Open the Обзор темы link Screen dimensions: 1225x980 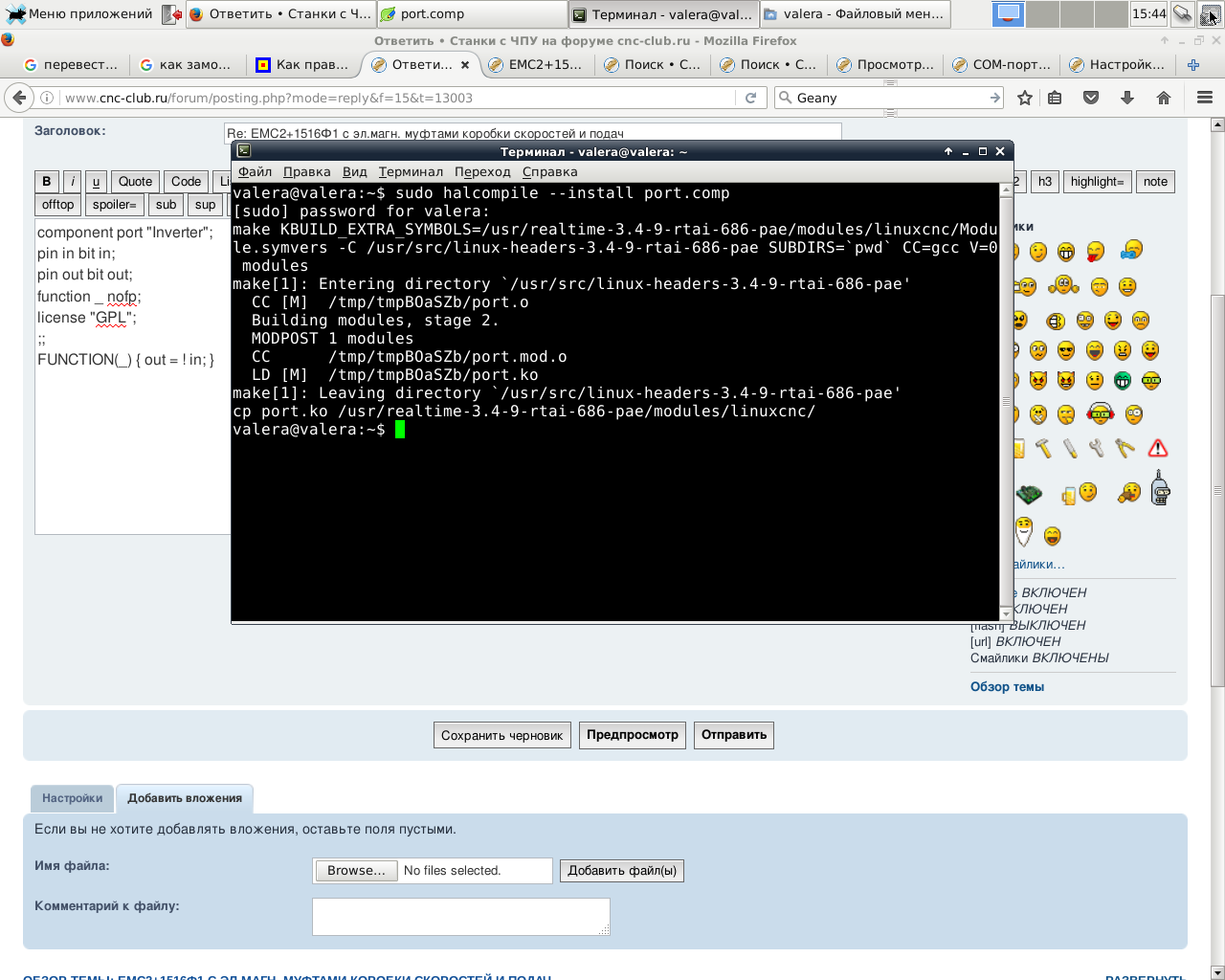1007,687
